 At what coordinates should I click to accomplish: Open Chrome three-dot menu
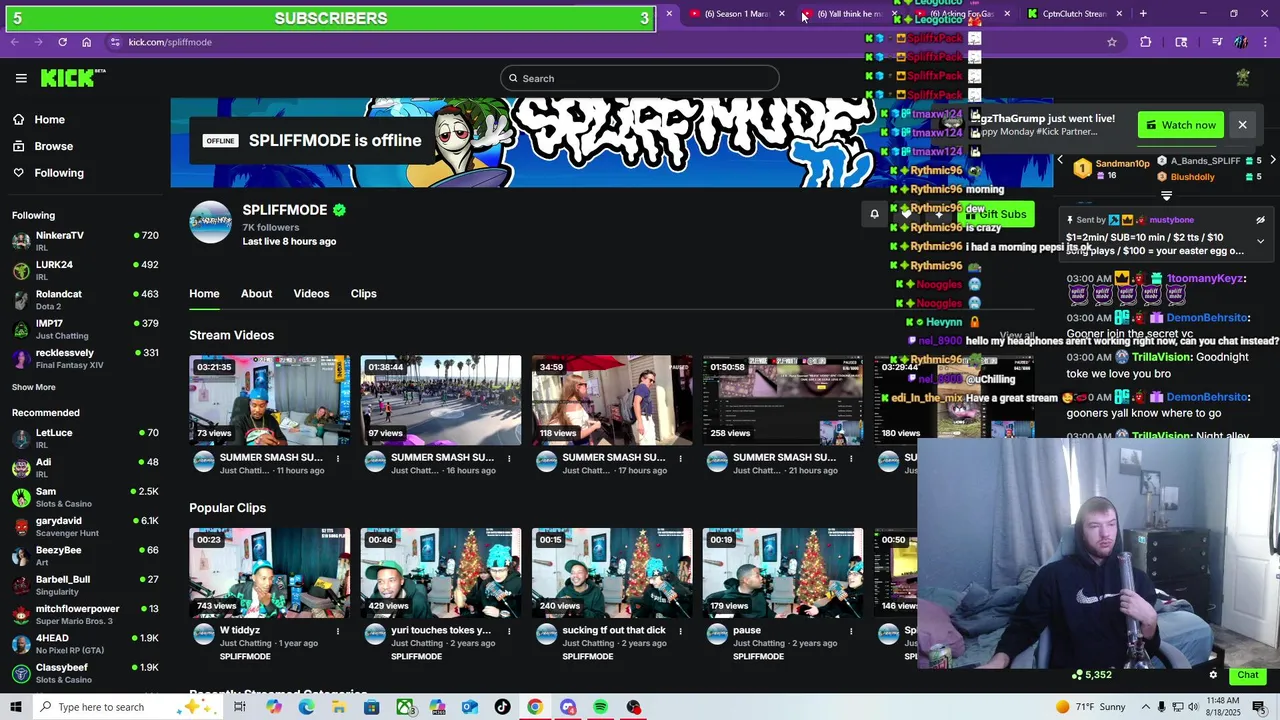(x=1265, y=42)
